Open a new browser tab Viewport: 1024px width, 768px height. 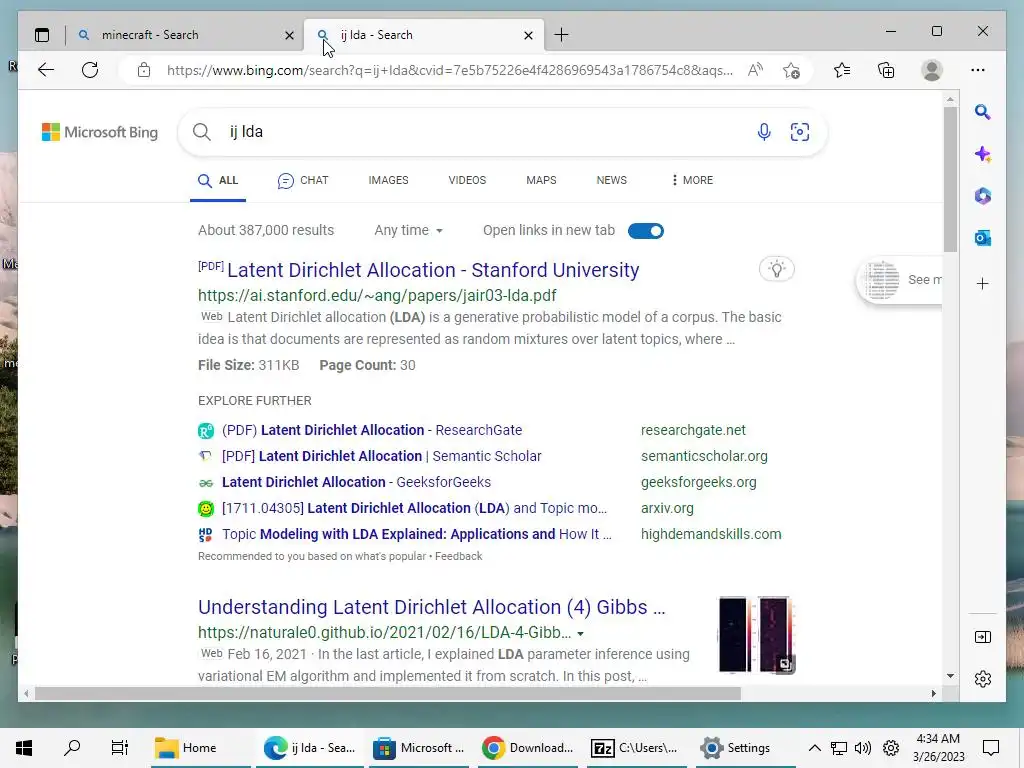click(561, 35)
